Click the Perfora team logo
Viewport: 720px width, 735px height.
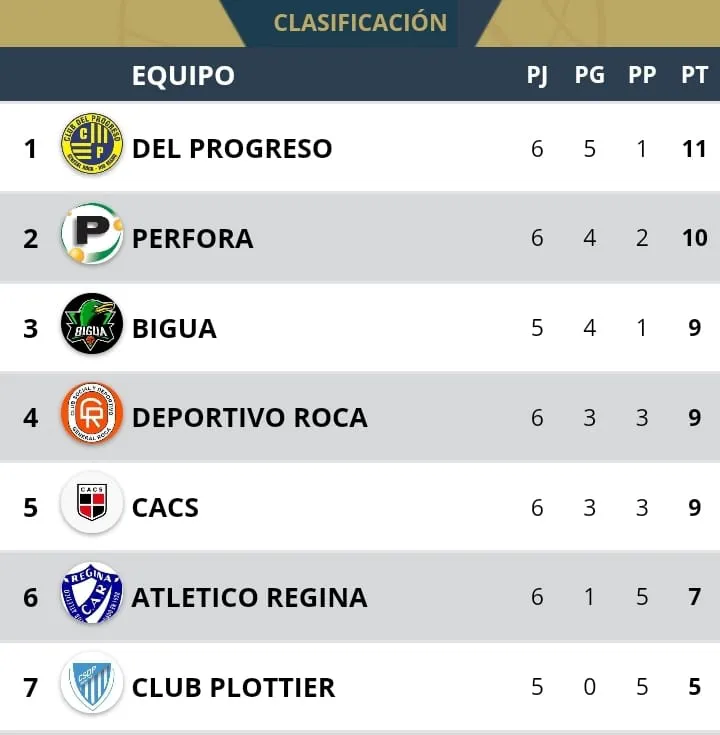pos(92,236)
